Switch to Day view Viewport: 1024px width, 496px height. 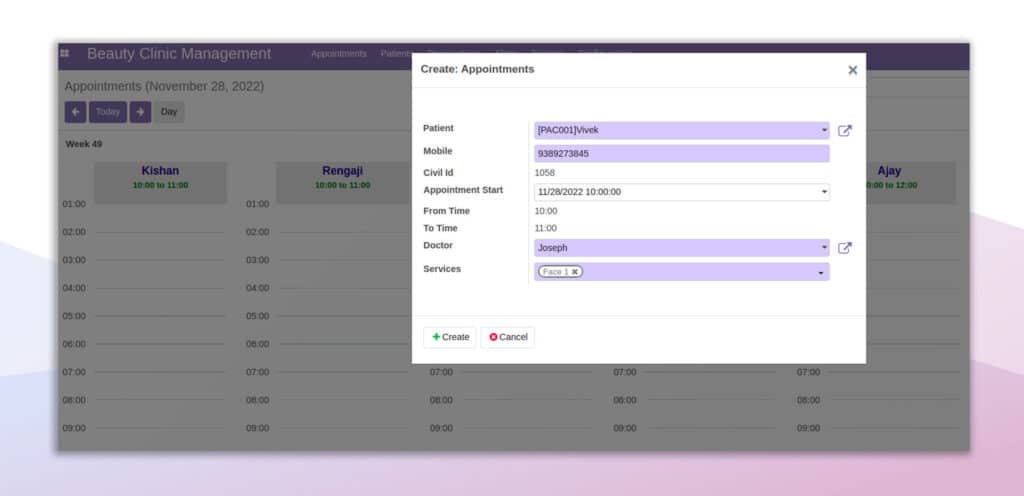(169, 112)
